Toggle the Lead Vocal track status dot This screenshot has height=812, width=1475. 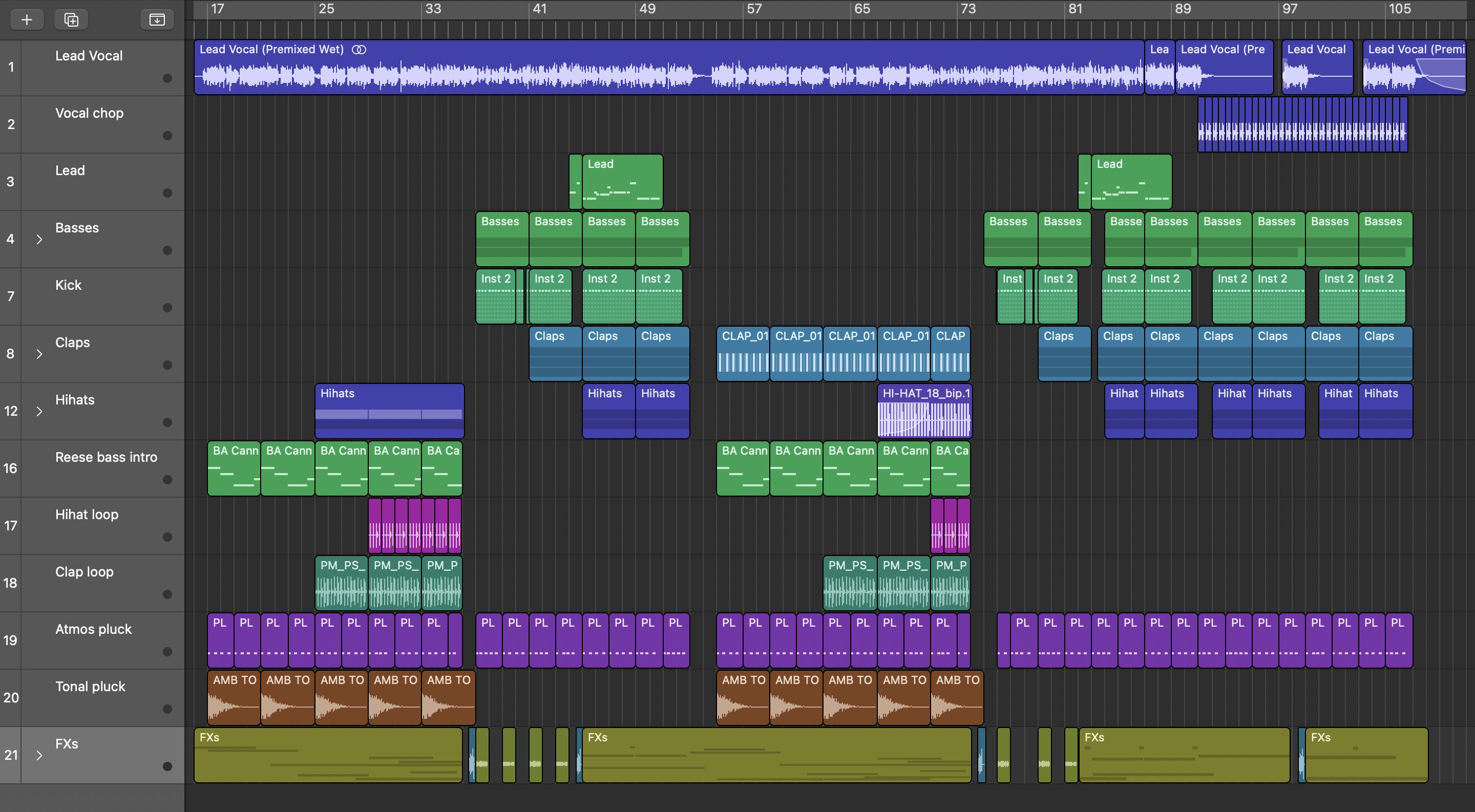(x=167, y=78)
